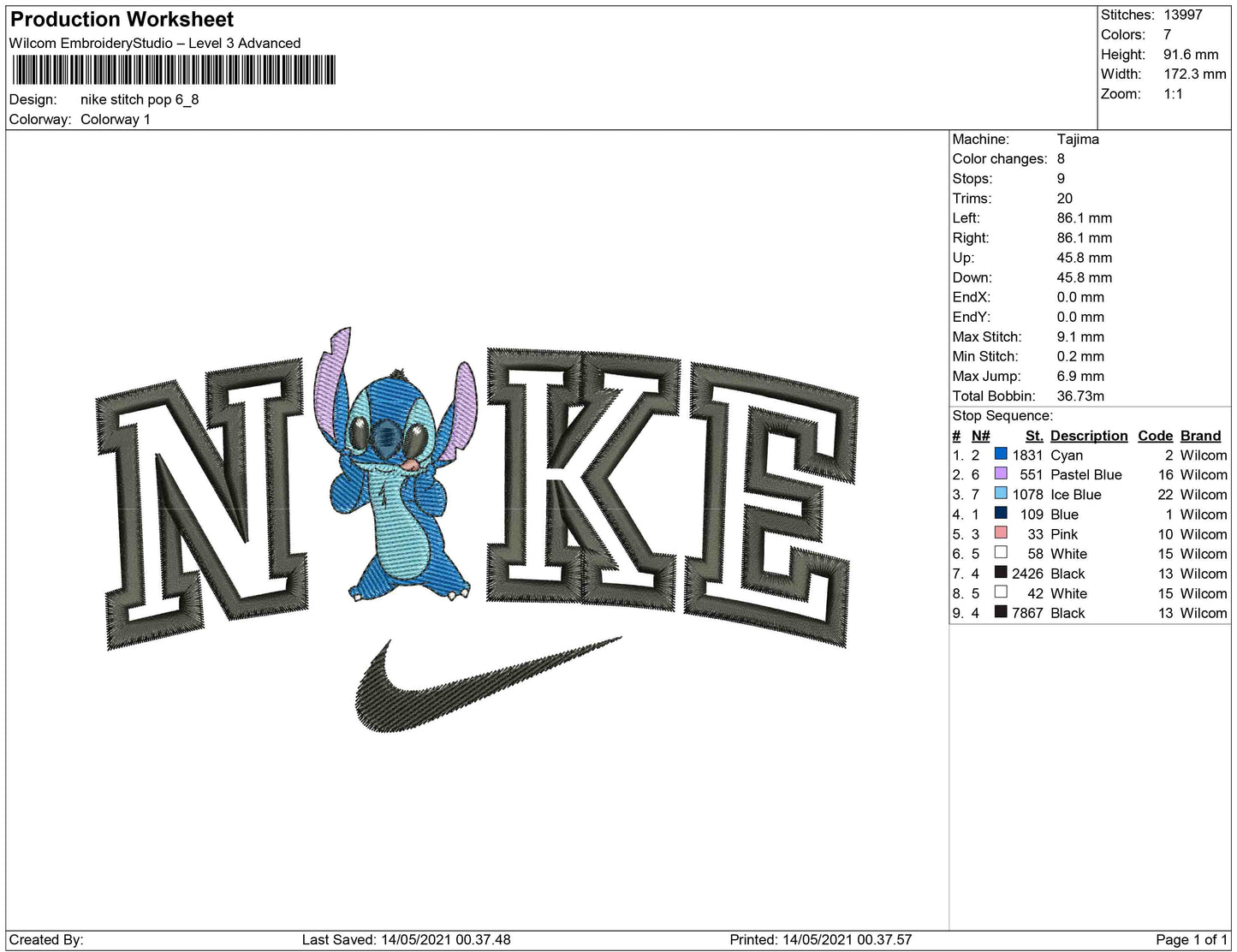Click the design name "nike stitch pop 6_8"

click(140, 99)
